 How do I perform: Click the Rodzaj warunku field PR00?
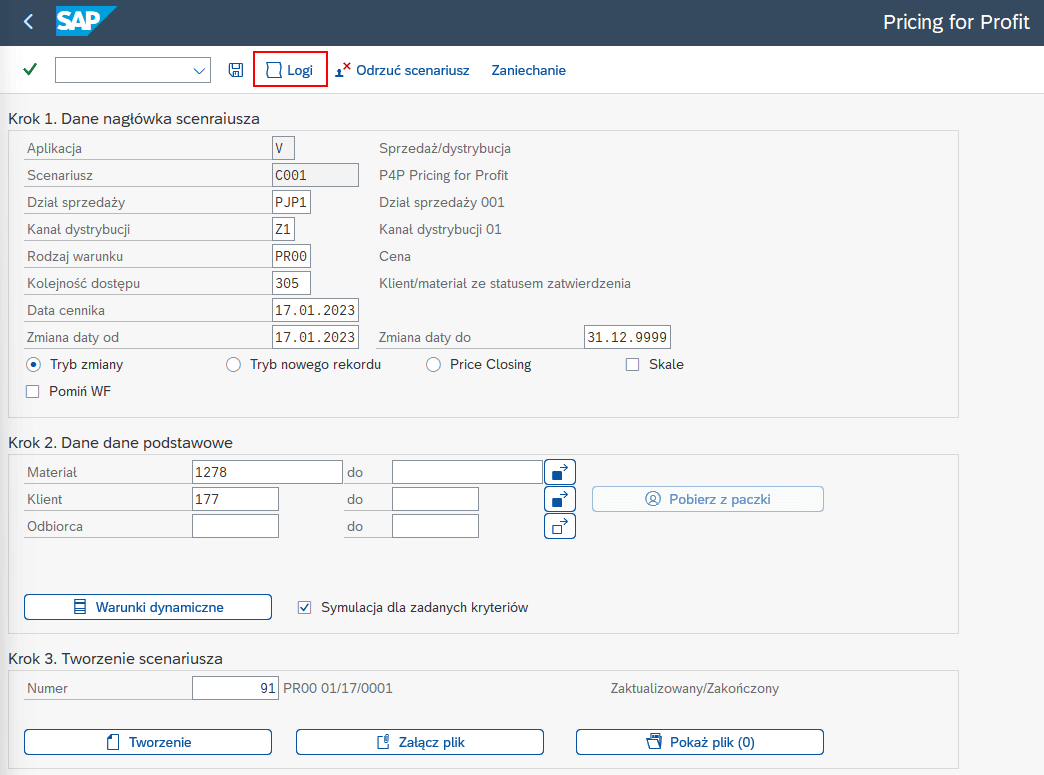(291, 256)
